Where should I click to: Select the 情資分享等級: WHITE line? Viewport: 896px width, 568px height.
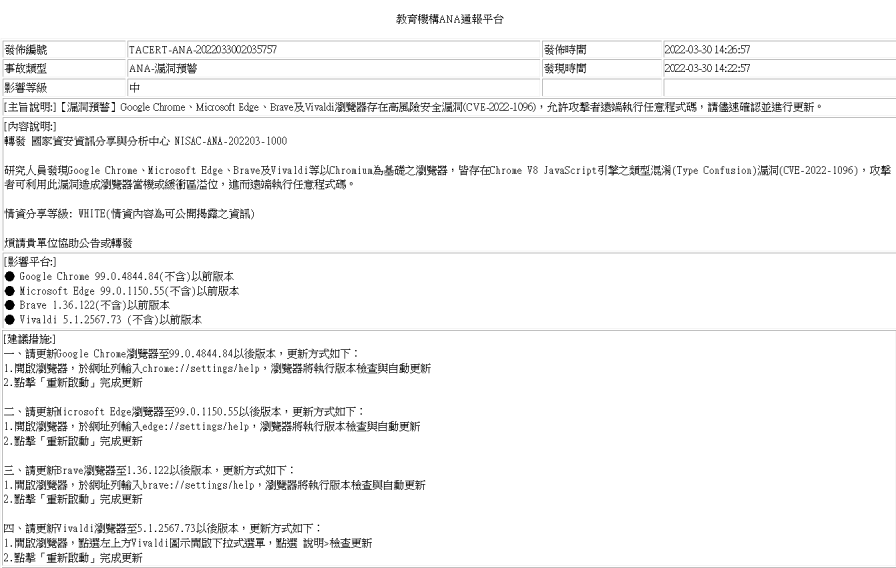click(129, 214)
